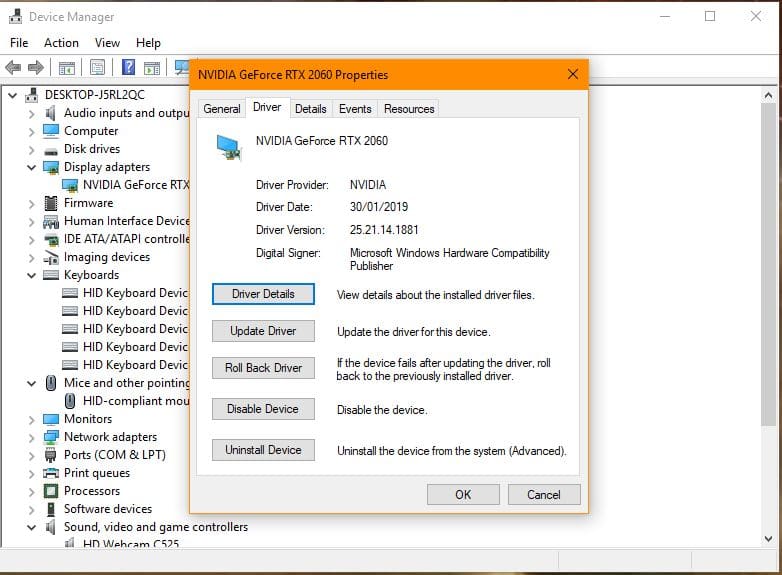Click the Disable Device button
Viewport: 782px width, 575px height.
[x=263, y=409]
